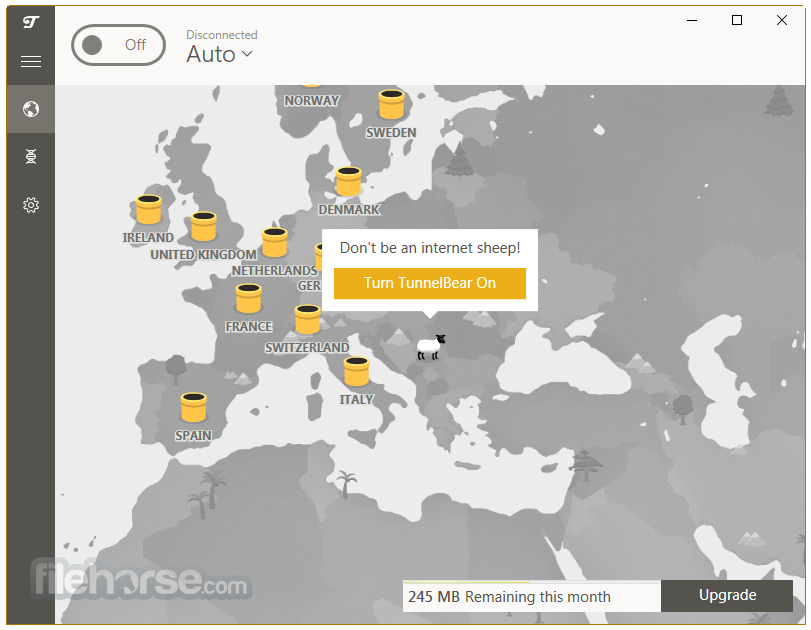Select the United Kingdom tunnel

(204, 226)
